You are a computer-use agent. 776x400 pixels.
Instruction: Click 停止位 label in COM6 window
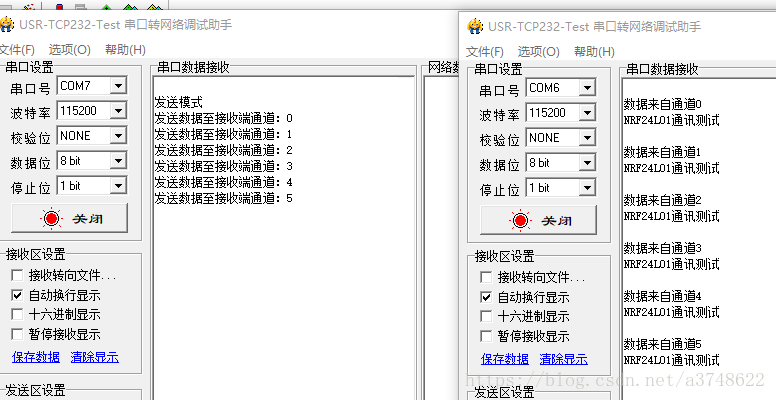(500, 190)
